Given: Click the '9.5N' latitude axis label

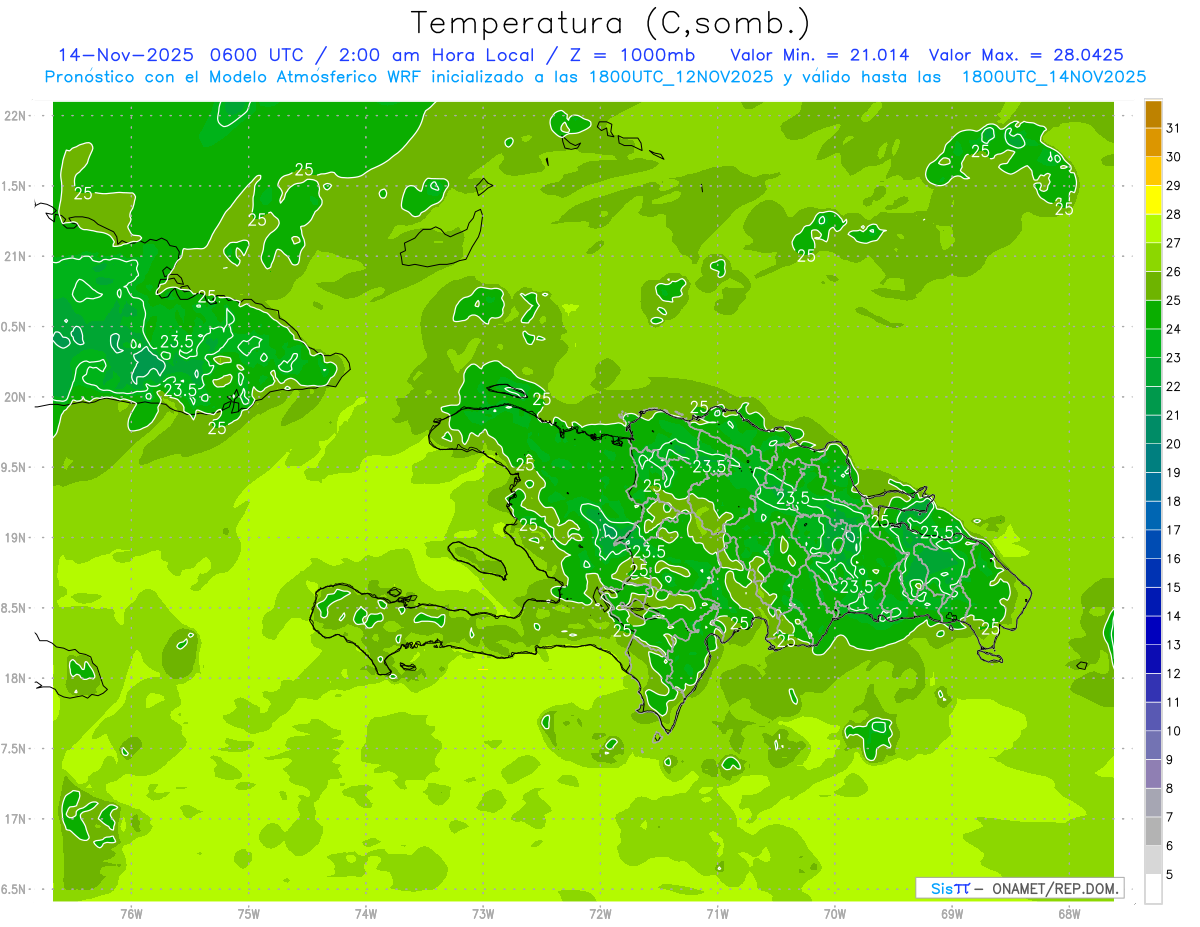Looking at the screenshot, I should pos(14,467).
